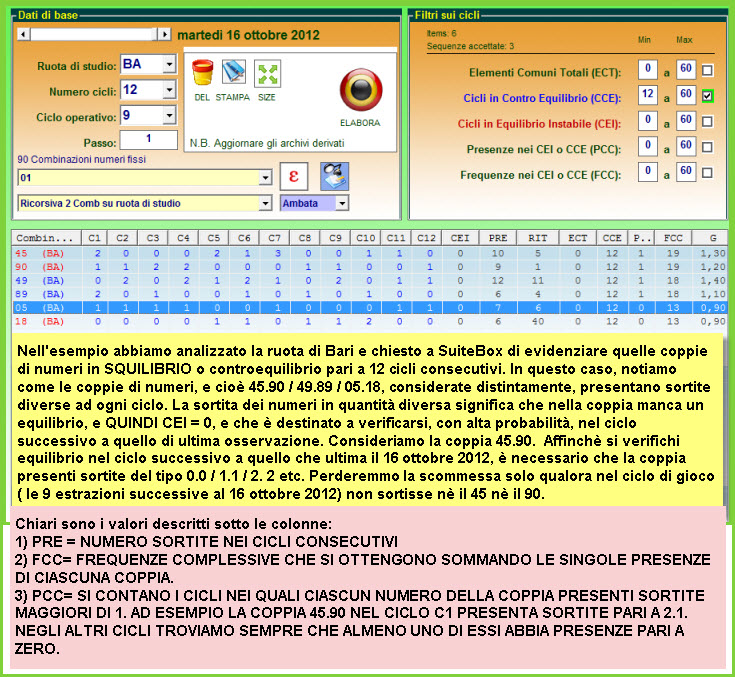The width and height of the screenshot is (735, 677).
Task: Open the Ruota di studio dropdown
Action: (169, 64)
